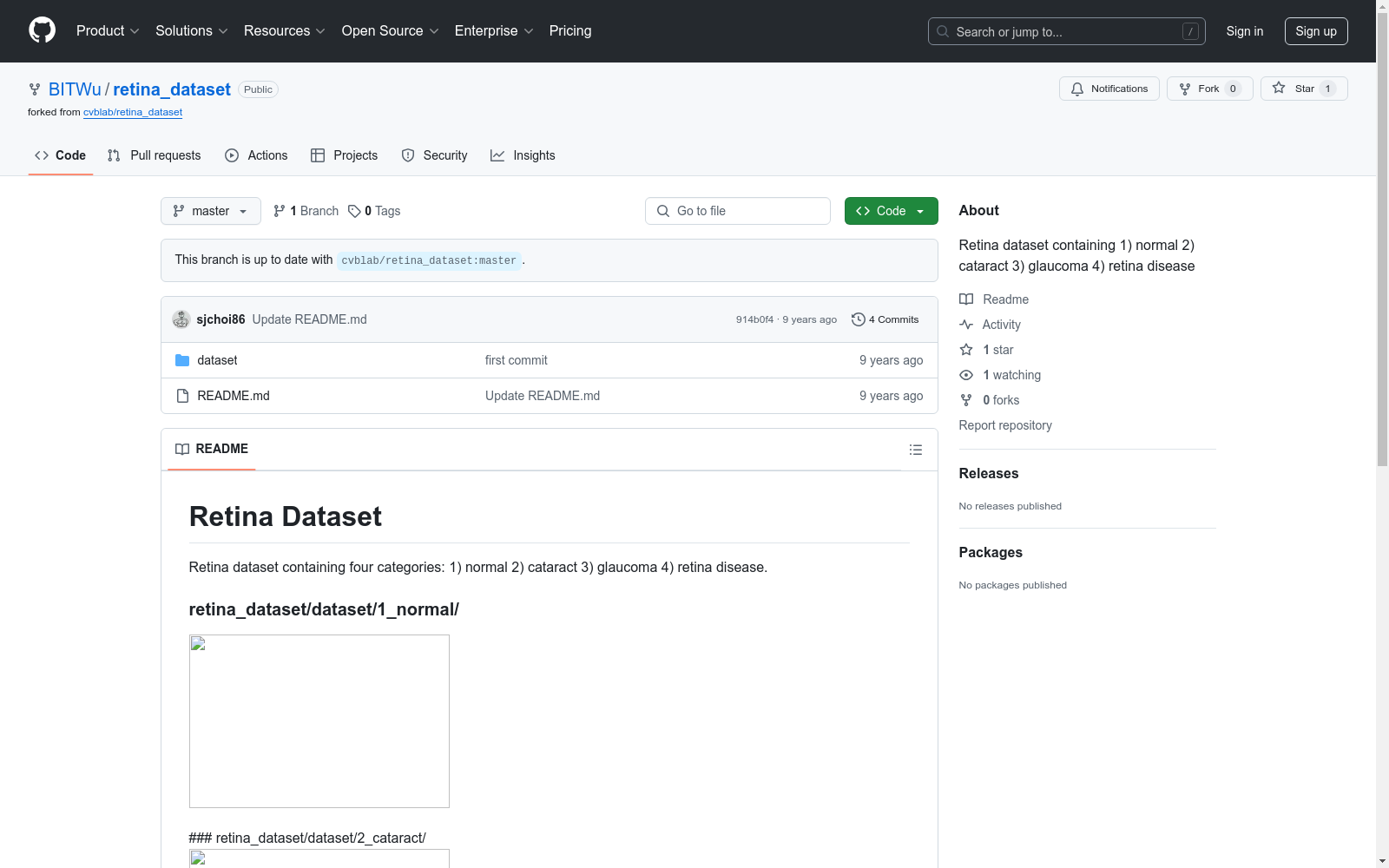1389x868 pixels.
Task: Click the Fork icon in header
Action: tap(1185, 89)
